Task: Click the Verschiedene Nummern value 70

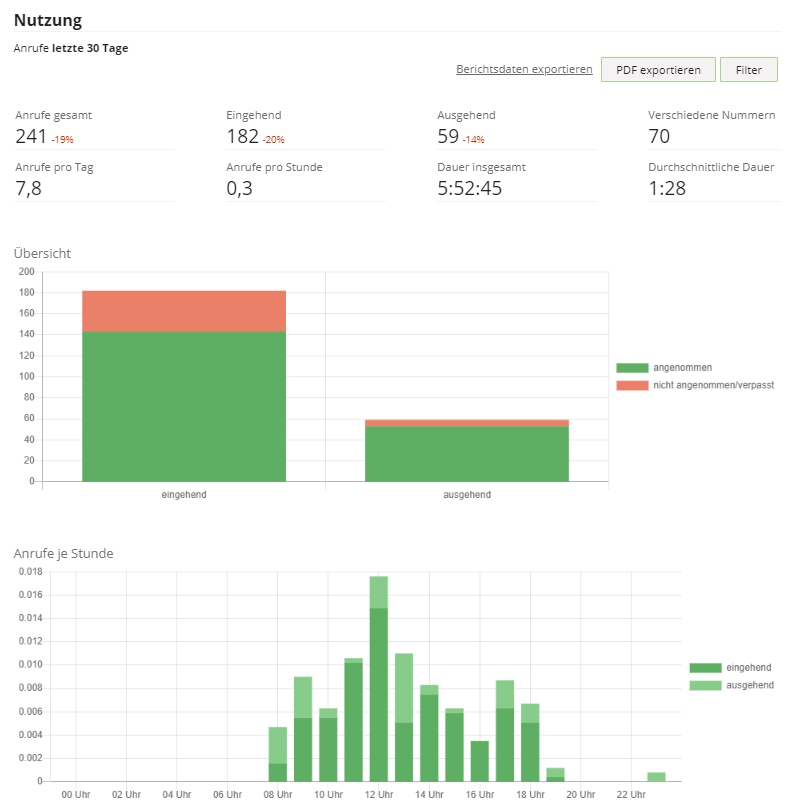Action: coord(659,136)
